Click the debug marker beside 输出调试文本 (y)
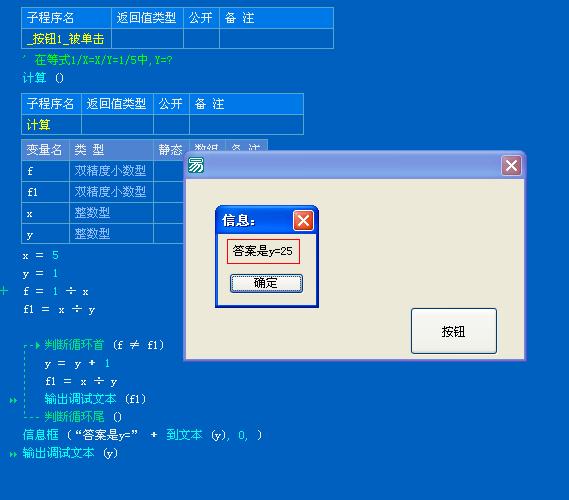This screenshot has width=569, height=500. tap(13, 454)
